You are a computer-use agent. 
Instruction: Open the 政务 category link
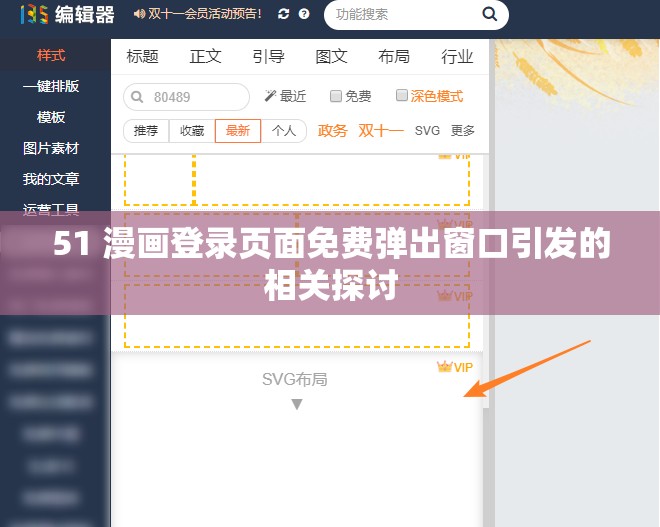[333, 131]
